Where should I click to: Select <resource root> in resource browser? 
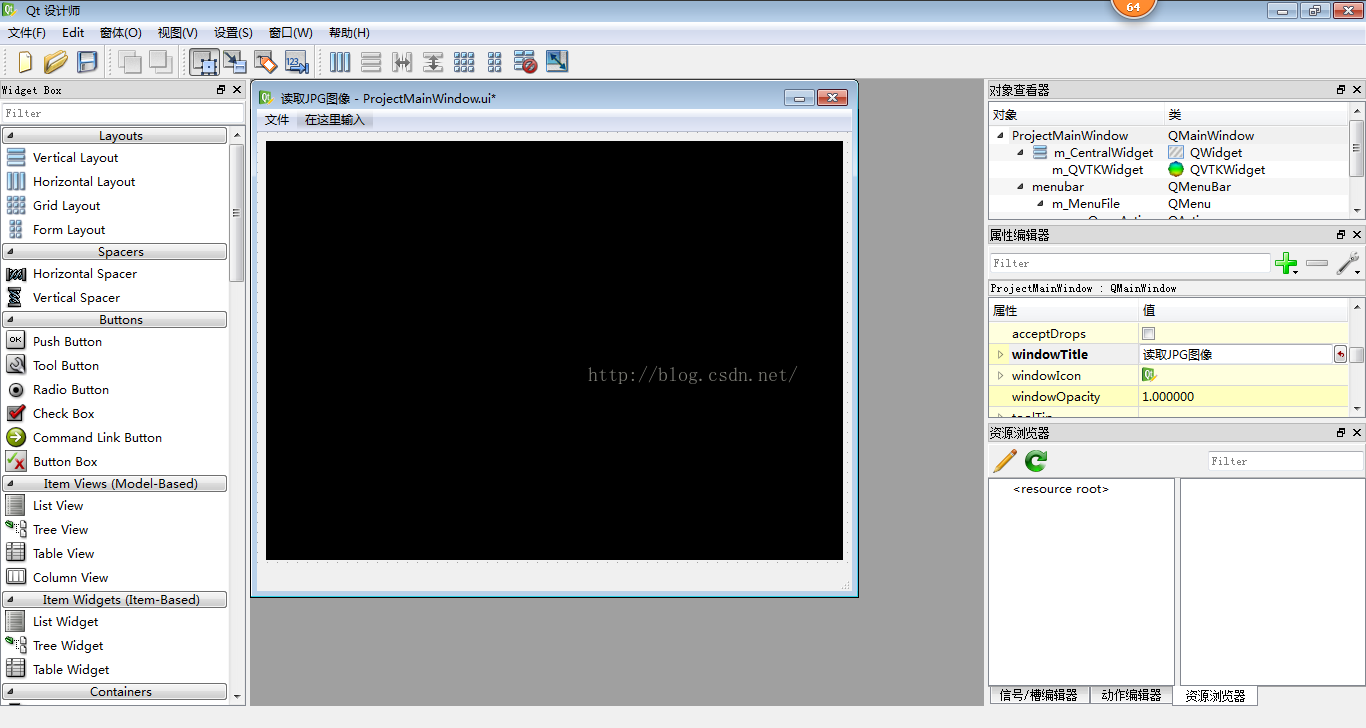[1061, 489]
